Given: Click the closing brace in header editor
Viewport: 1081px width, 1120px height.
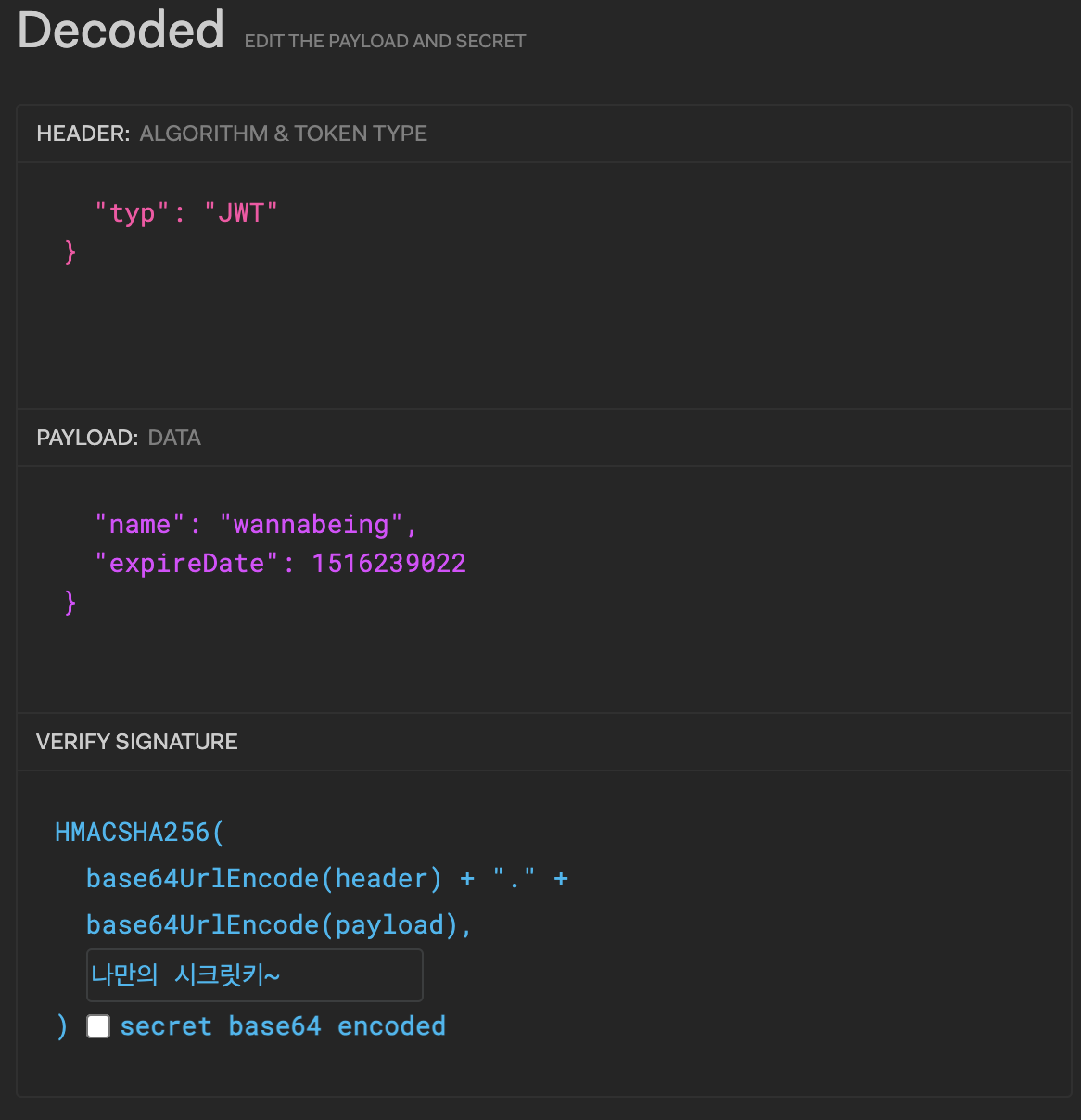Looking at the screenshot, I should (x=70, y=252).
